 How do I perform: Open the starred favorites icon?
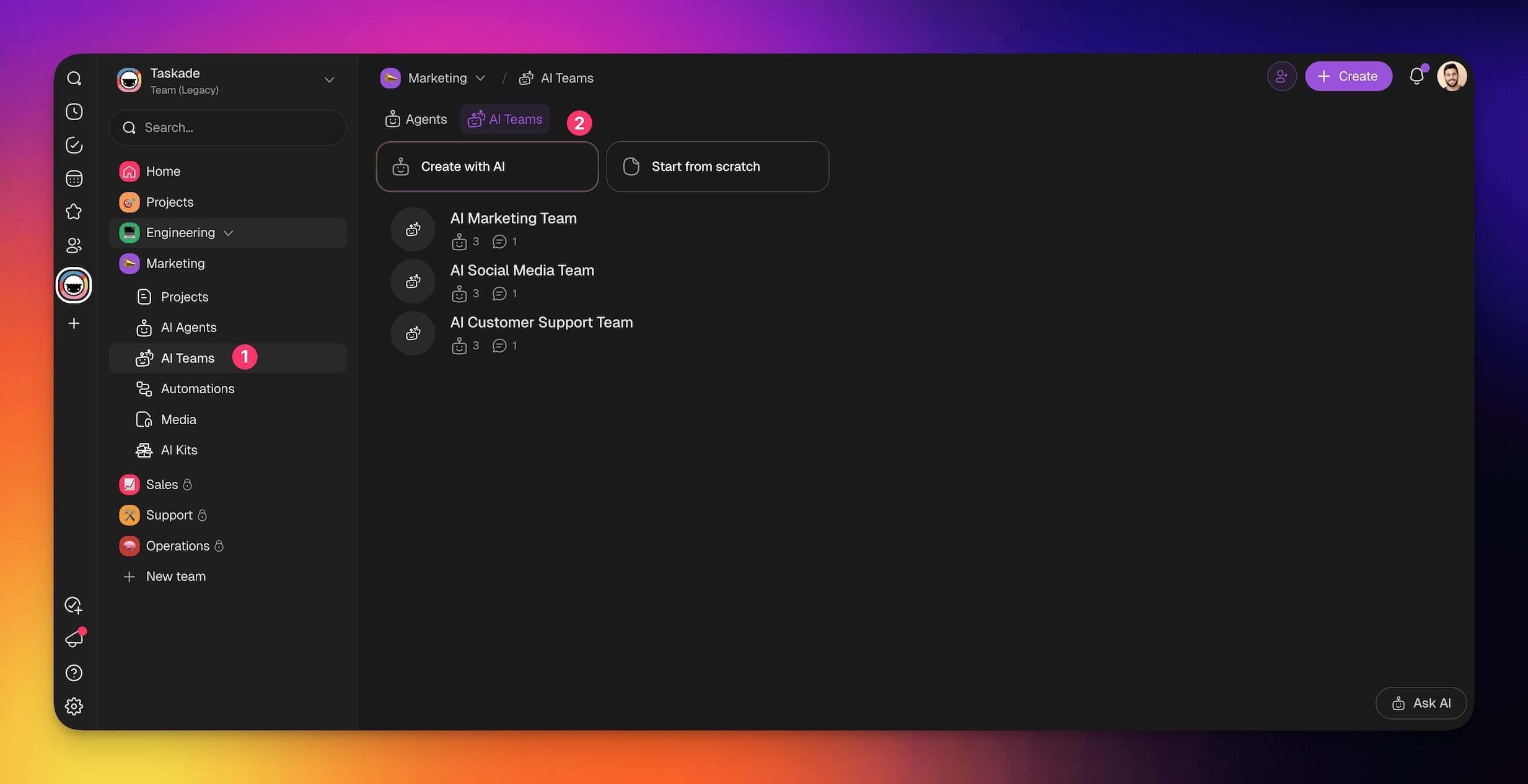(74, 212)
